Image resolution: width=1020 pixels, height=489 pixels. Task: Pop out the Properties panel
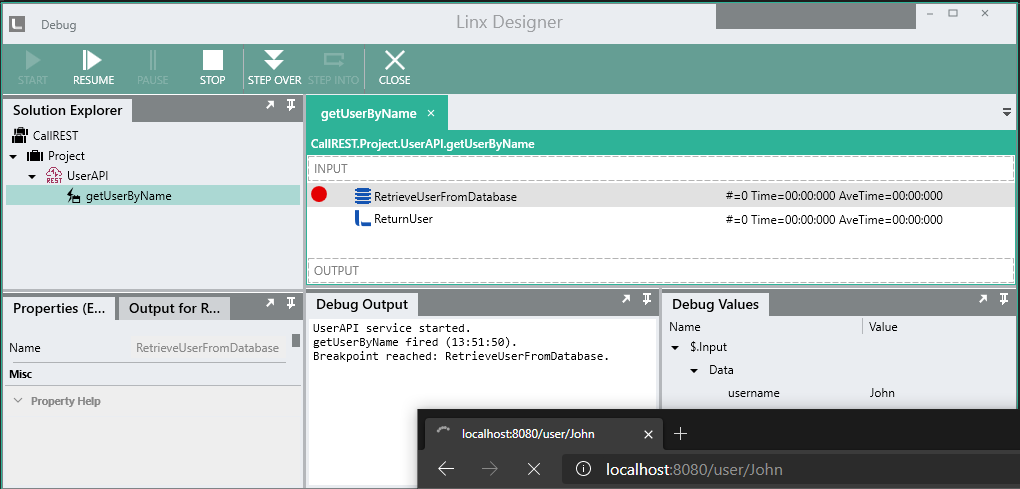click(271, 303)
